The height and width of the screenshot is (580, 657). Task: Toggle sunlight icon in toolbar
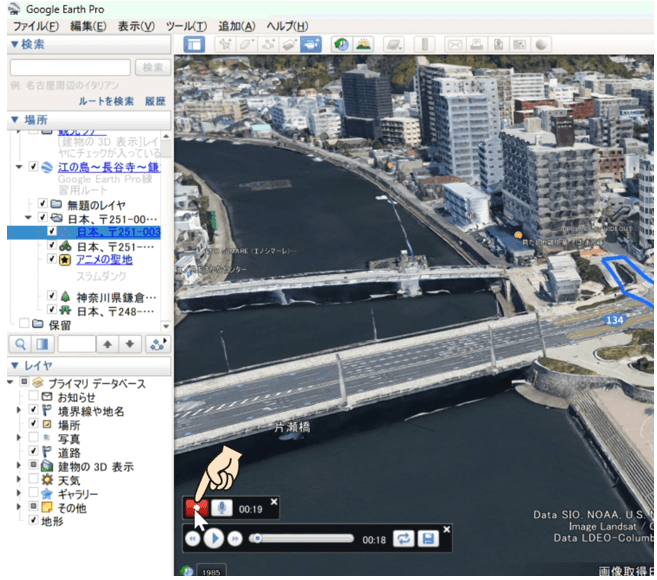363,44
